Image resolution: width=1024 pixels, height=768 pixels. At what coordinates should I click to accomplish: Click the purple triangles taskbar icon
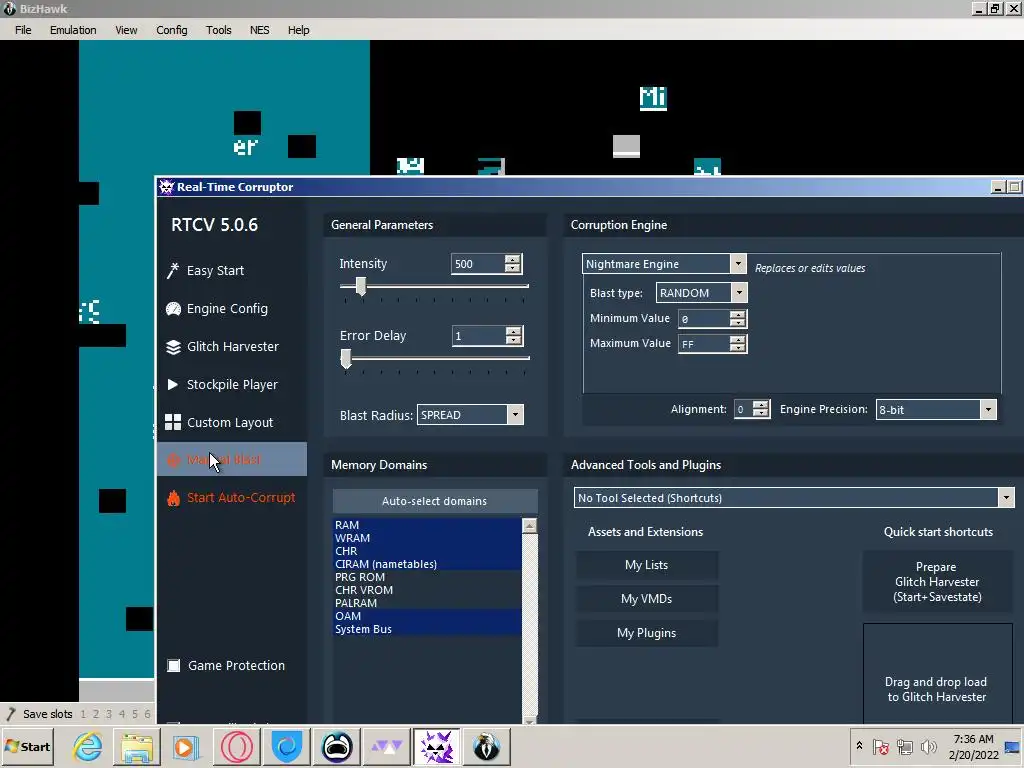pos(386,746)
